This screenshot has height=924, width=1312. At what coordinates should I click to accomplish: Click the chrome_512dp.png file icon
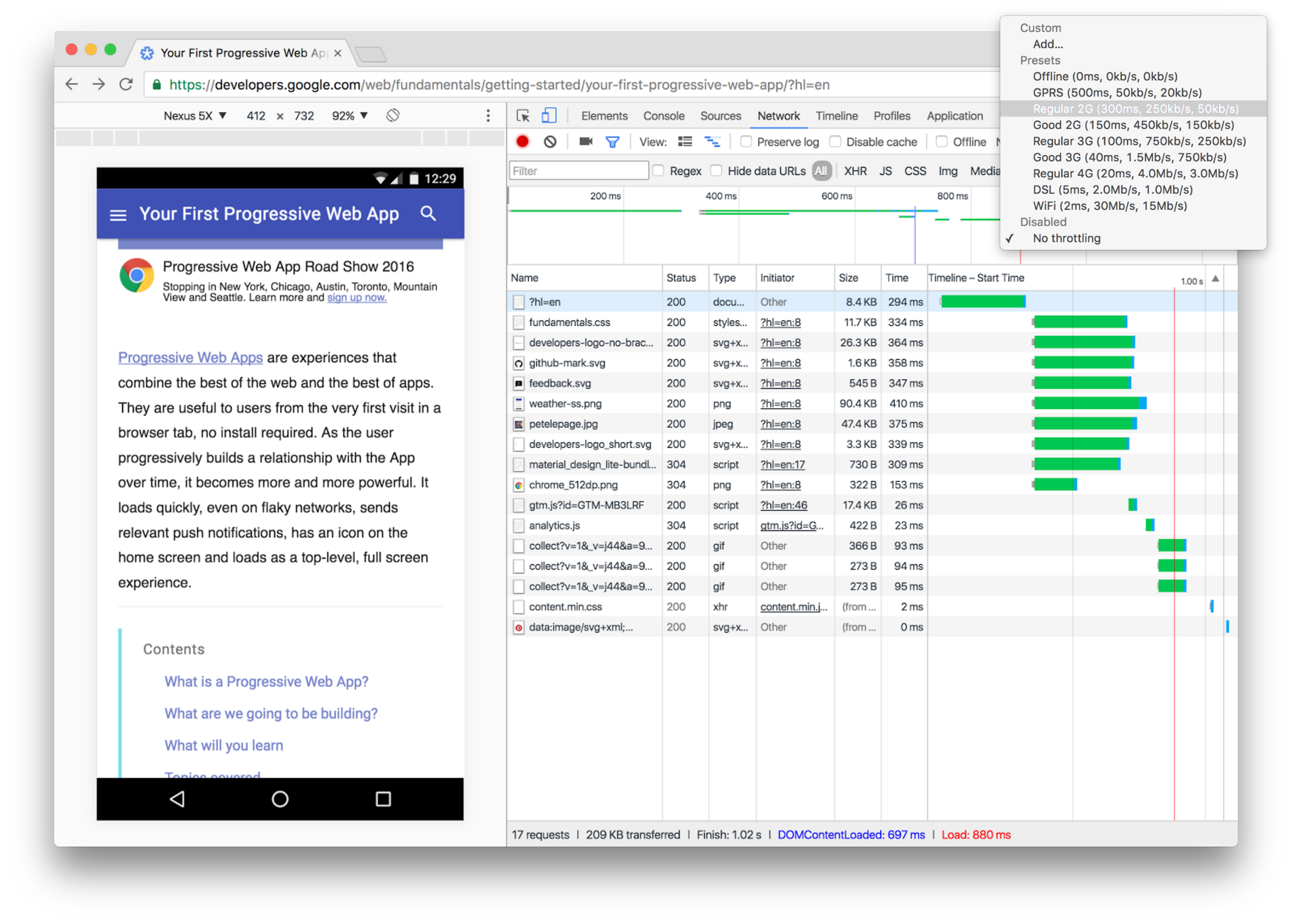[x=519, y=486]
